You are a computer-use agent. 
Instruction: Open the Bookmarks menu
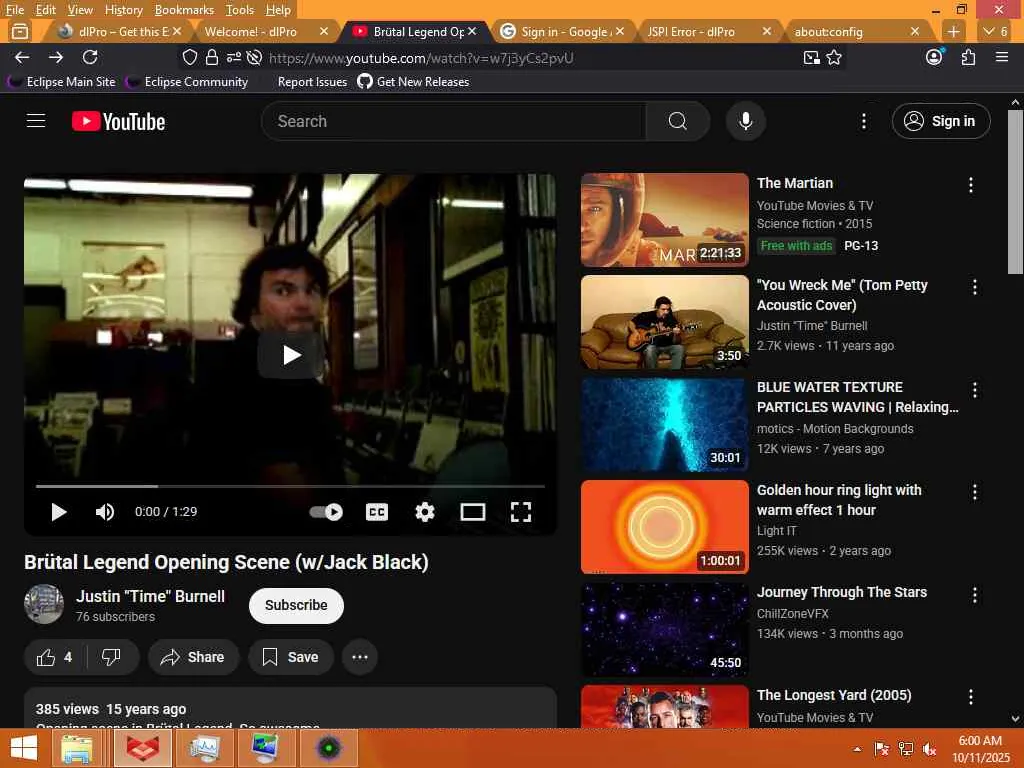pos(184,10)
